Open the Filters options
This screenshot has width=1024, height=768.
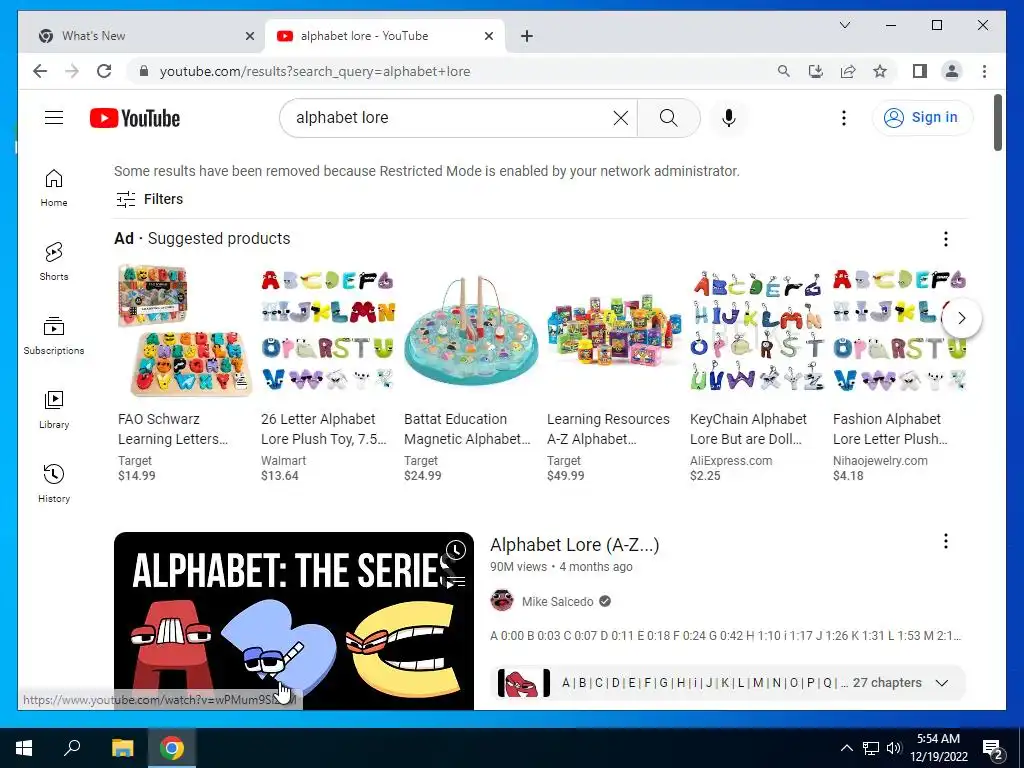(150, 199)
